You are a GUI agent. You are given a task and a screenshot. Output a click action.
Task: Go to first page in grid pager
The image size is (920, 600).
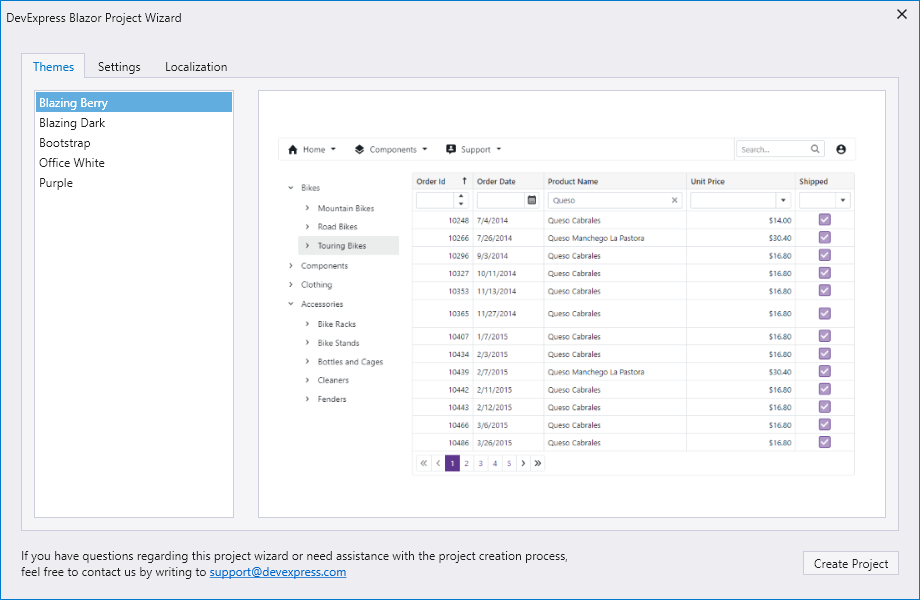pyautogui.click(x=424, y=463)
